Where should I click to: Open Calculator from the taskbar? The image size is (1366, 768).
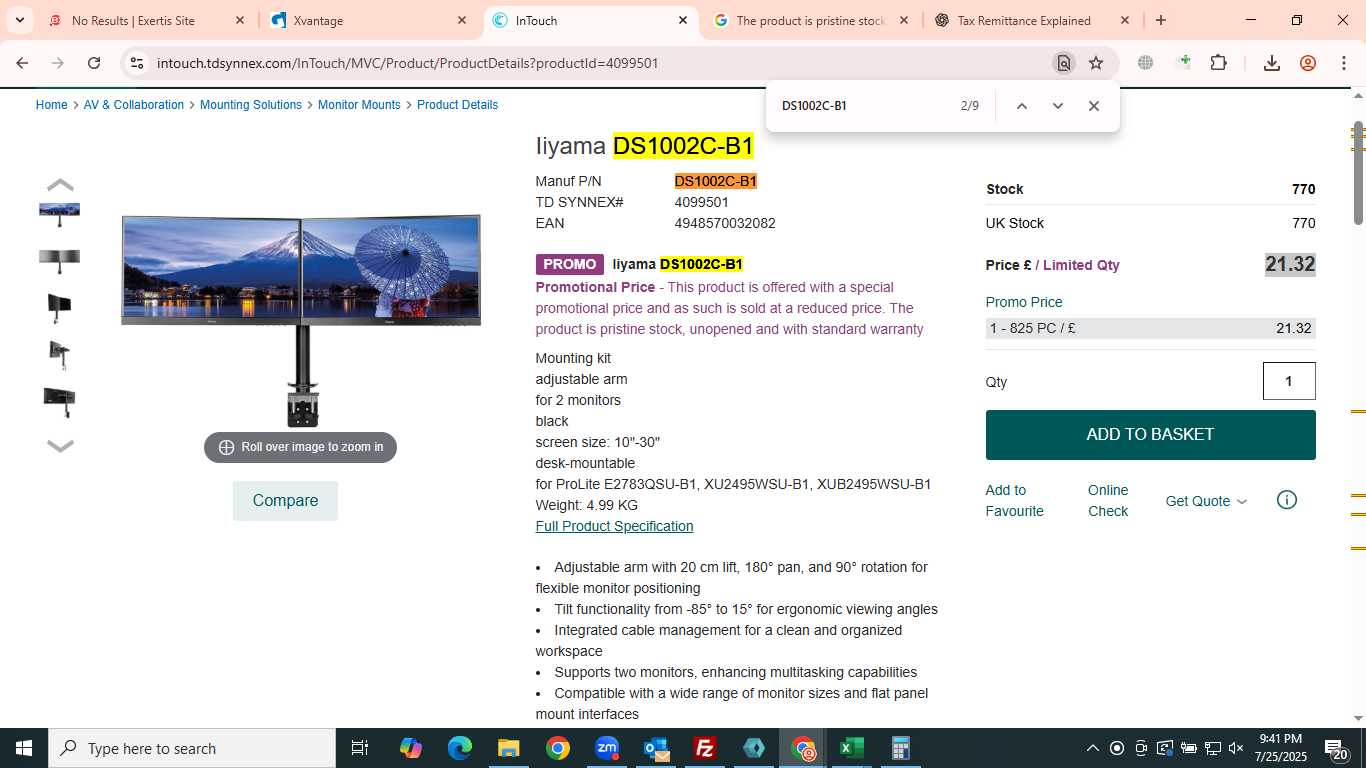point(901,748)
